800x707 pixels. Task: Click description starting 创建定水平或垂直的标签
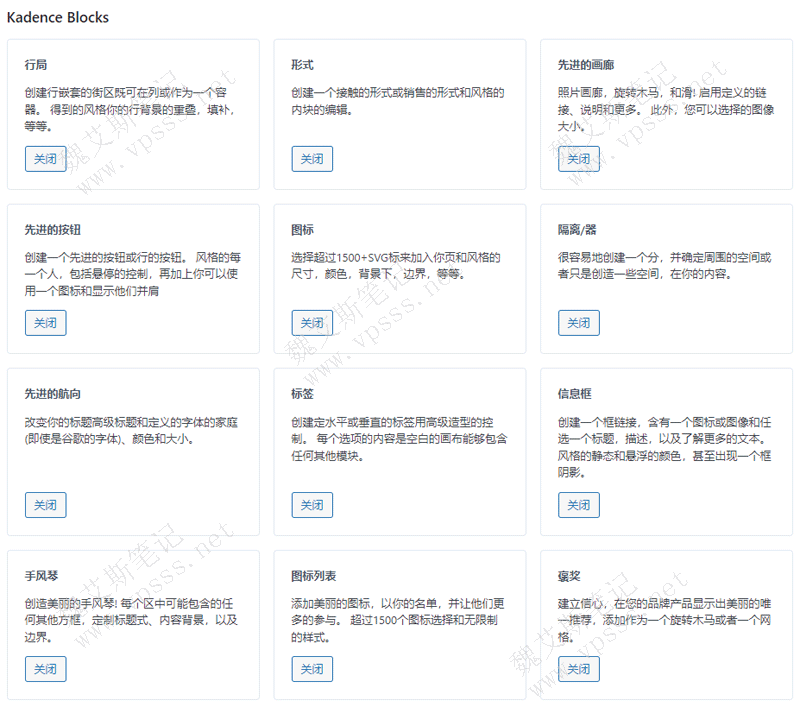point(399,439)
